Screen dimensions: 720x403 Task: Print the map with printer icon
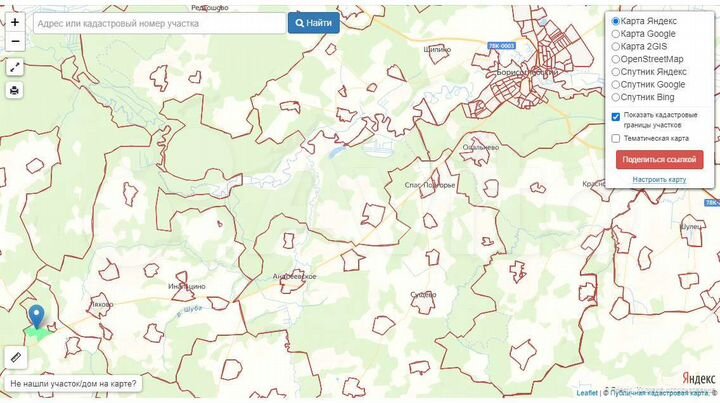(15, 91)
